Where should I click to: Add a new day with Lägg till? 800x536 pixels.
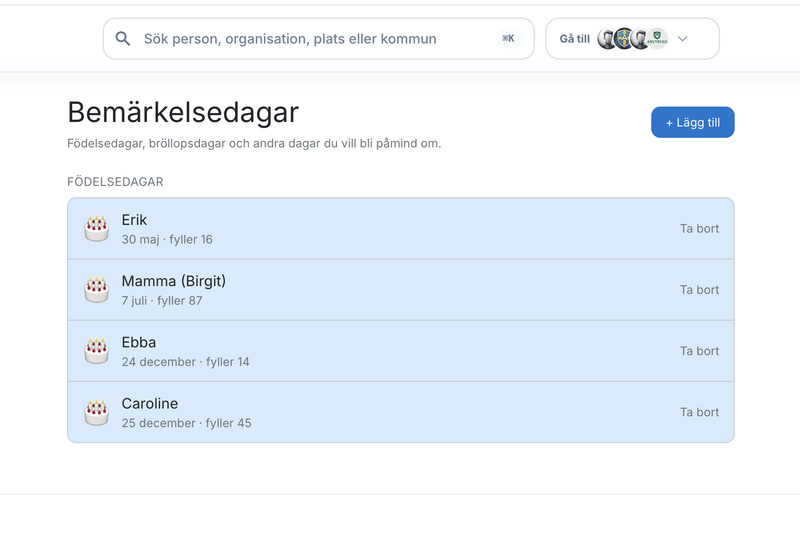(692, 122)
